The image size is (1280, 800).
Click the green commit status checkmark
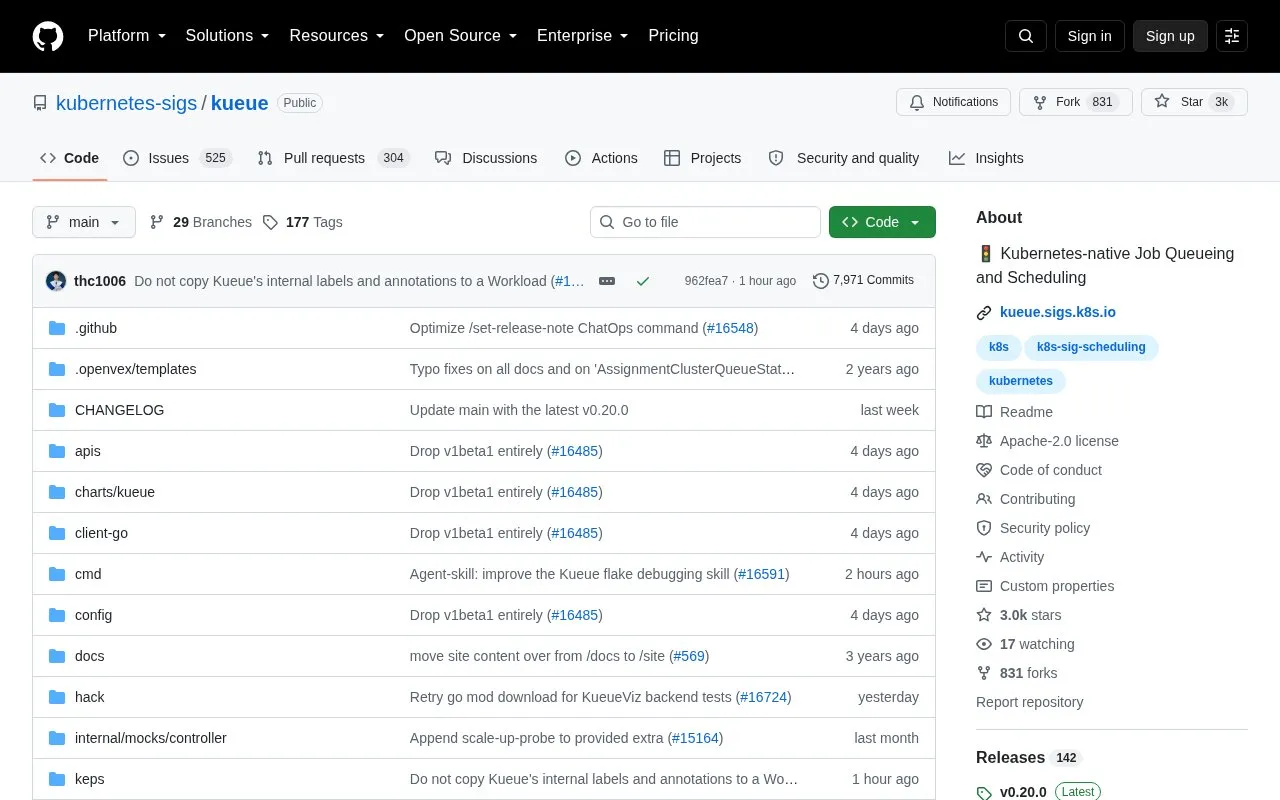pyautogui.click(x=643, y=281)
